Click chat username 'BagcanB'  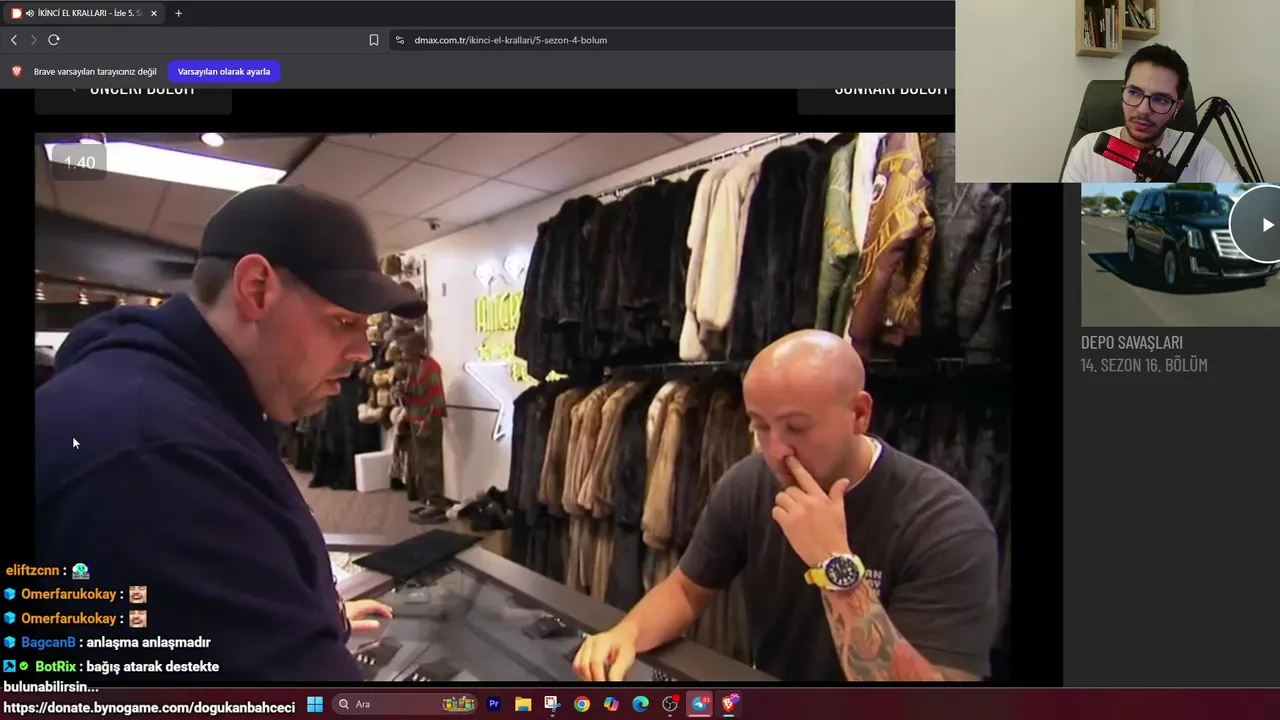coord(48,642)
